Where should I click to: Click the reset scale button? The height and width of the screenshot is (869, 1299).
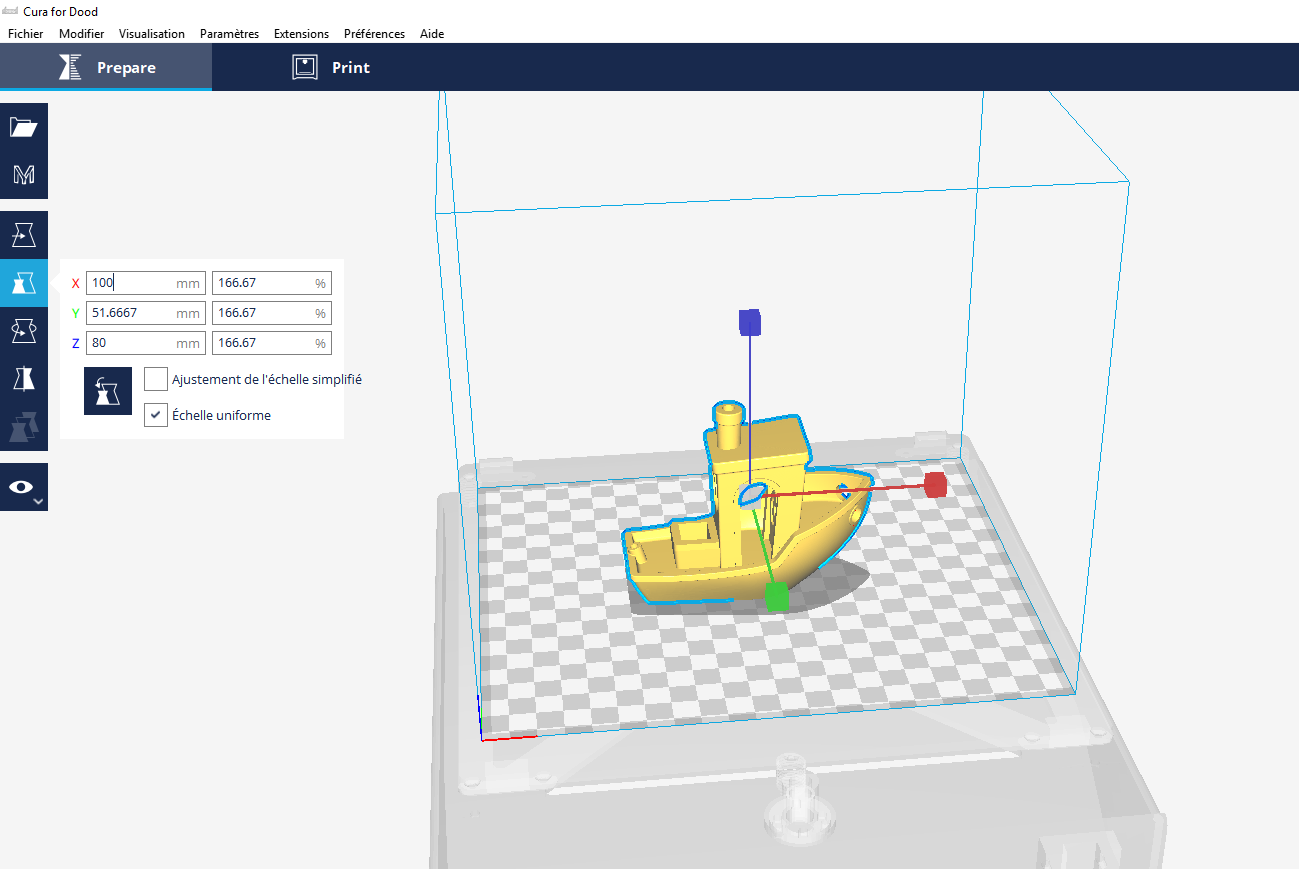coord(108,390)
